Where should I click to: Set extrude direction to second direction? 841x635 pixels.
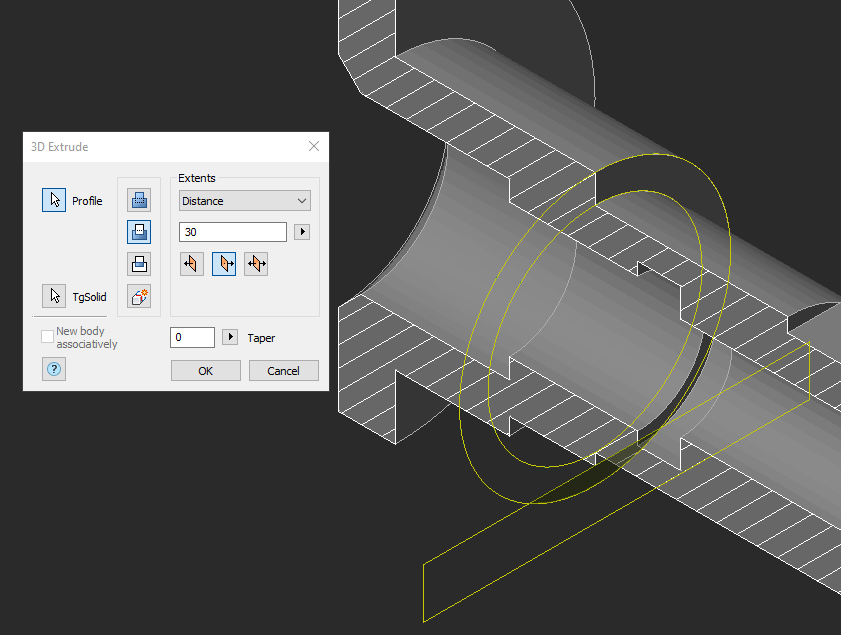(x=224, y=264)
